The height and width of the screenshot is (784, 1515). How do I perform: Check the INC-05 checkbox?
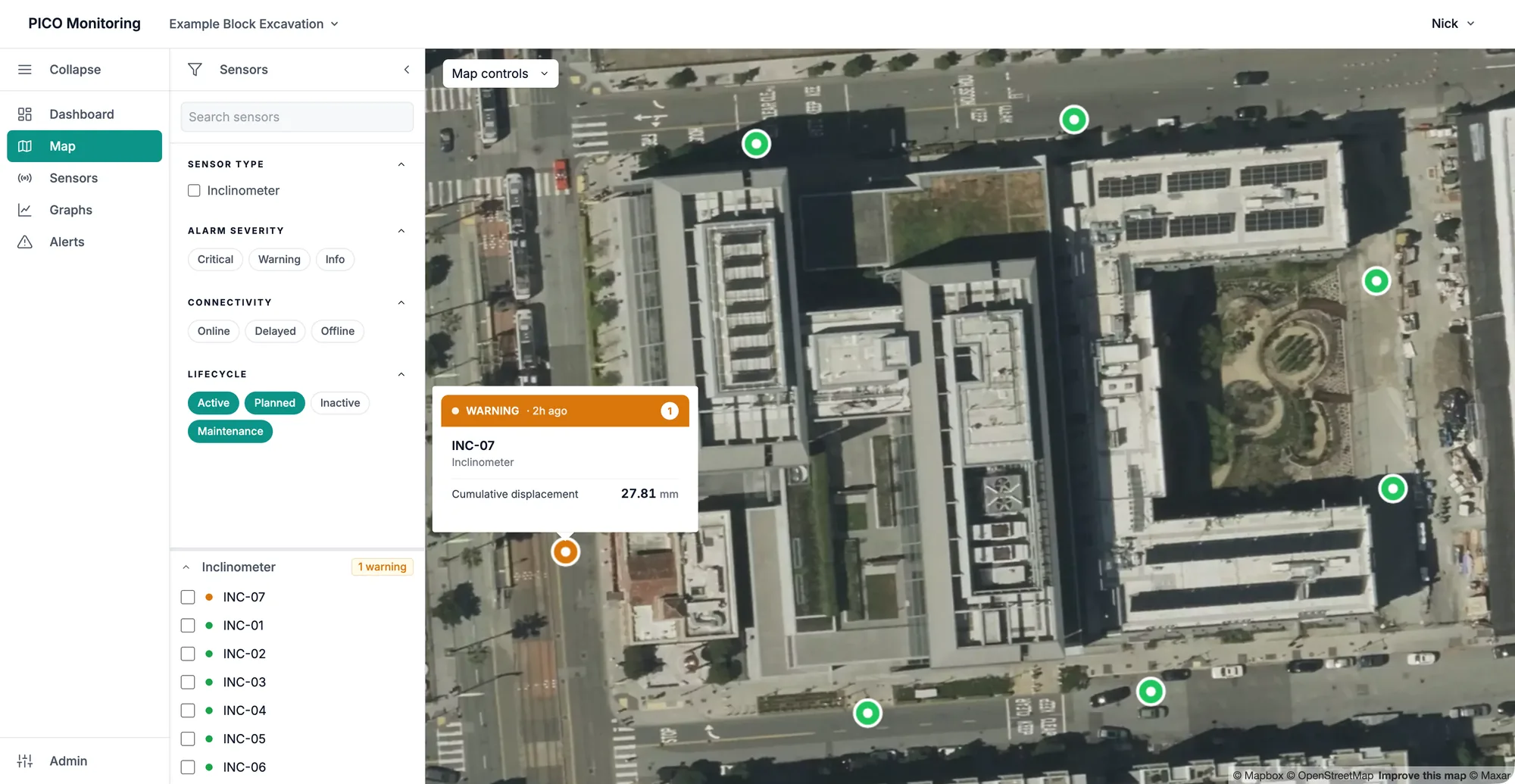click(188, 739)
